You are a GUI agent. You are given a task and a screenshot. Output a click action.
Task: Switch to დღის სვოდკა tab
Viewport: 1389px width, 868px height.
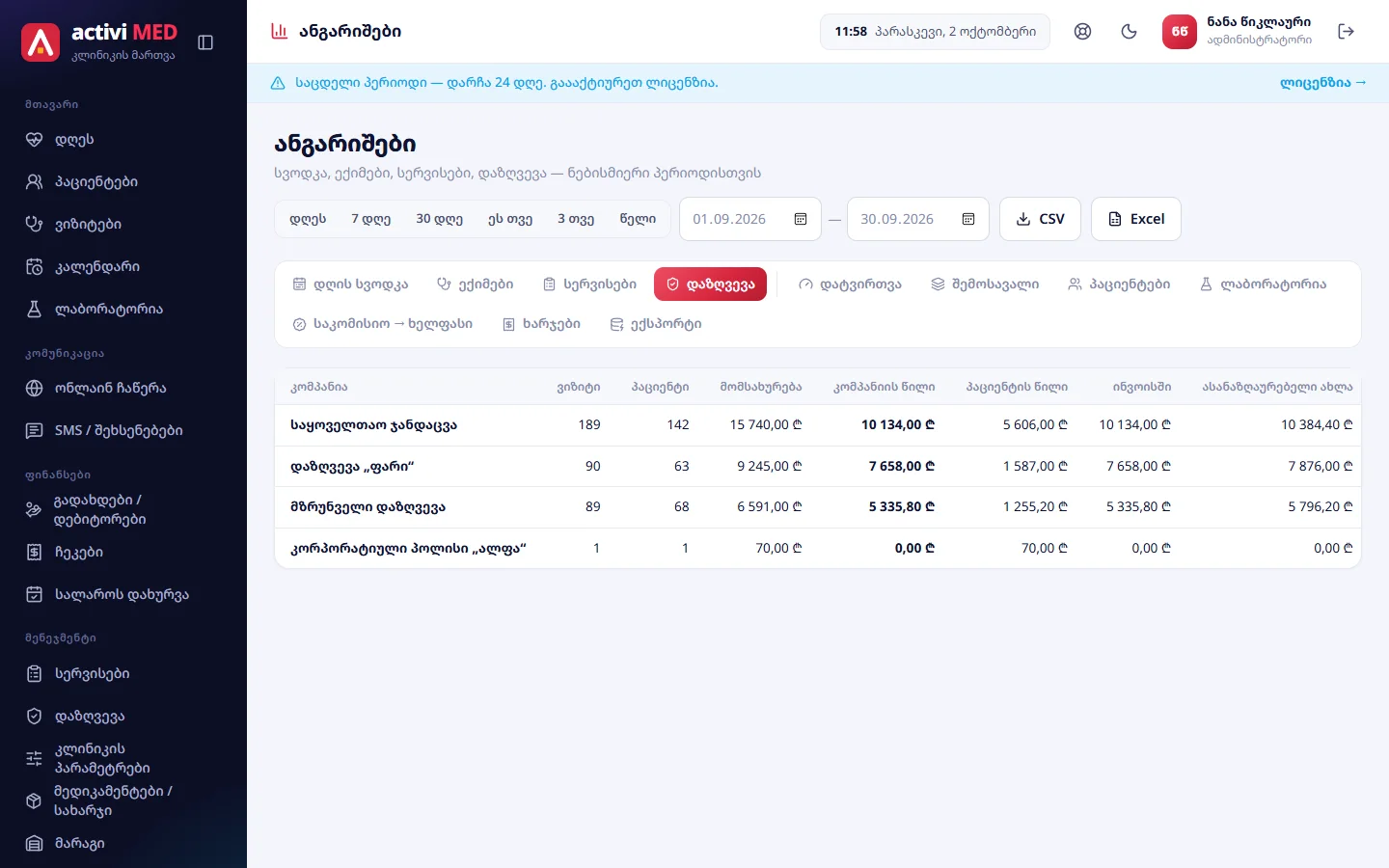[350, 285]
